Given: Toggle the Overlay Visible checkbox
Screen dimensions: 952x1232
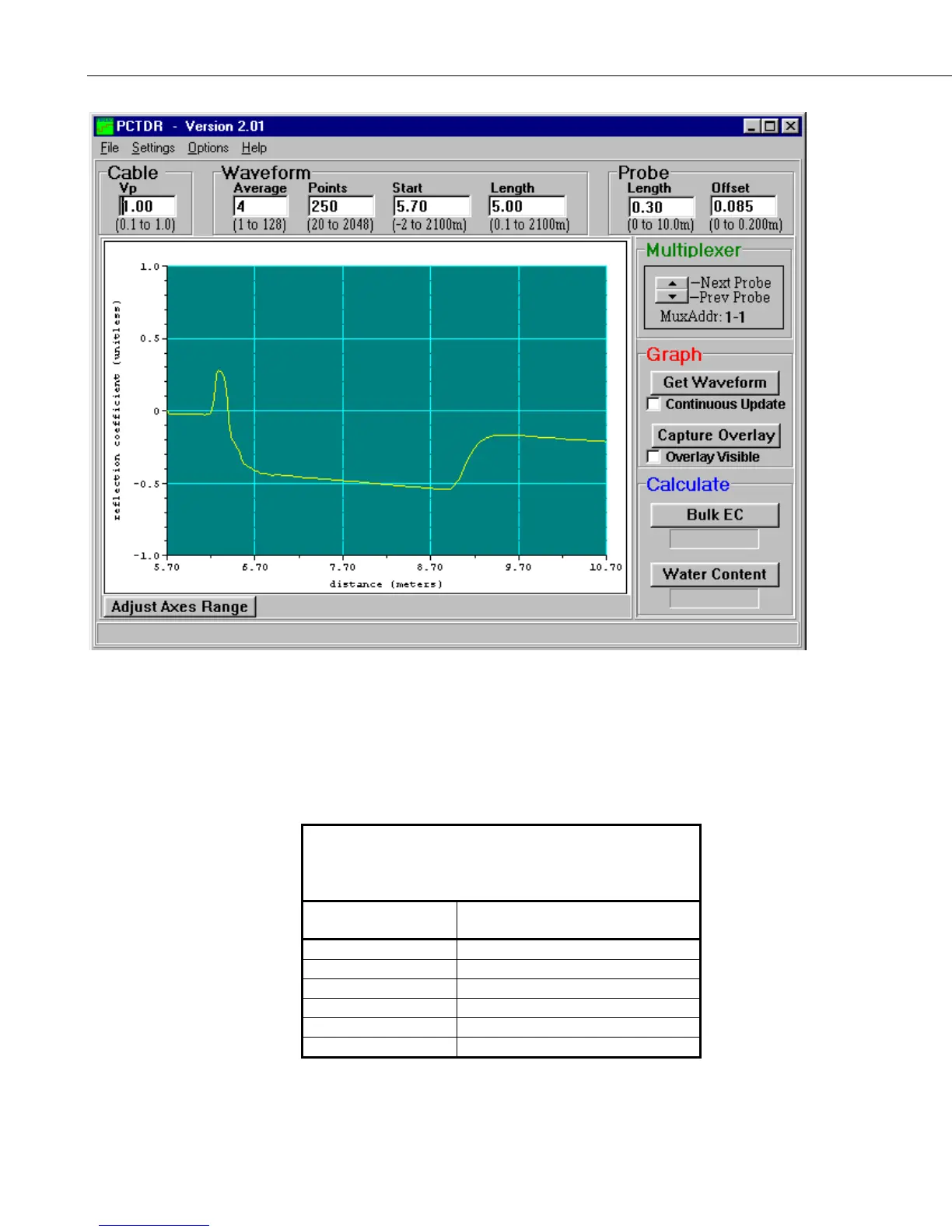Looking at the screenshot, I should coord(654,457).
